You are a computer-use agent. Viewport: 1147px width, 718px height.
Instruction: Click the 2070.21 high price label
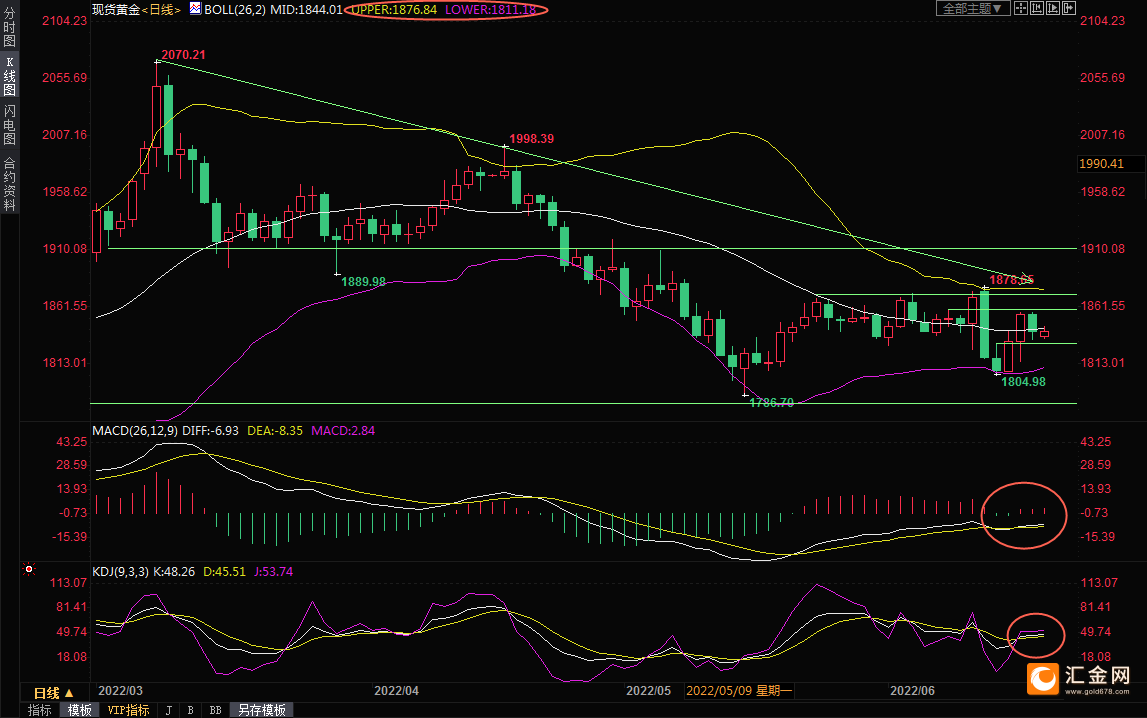click(183, 55)
